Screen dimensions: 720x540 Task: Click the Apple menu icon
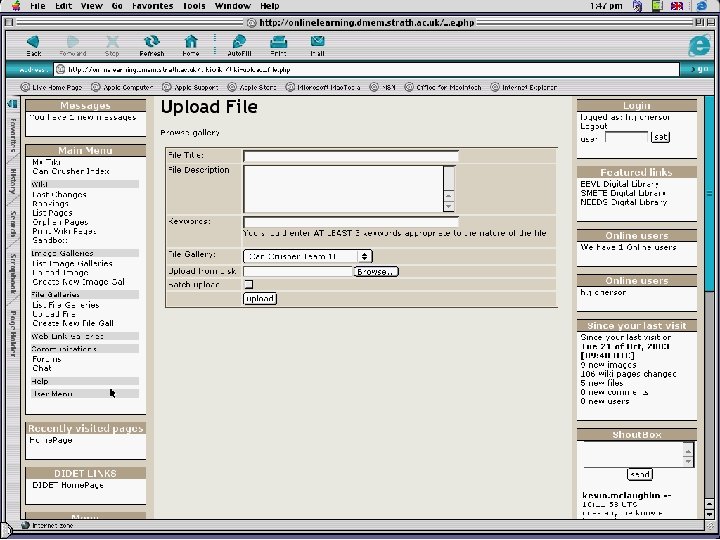click(x=16, y=6)
